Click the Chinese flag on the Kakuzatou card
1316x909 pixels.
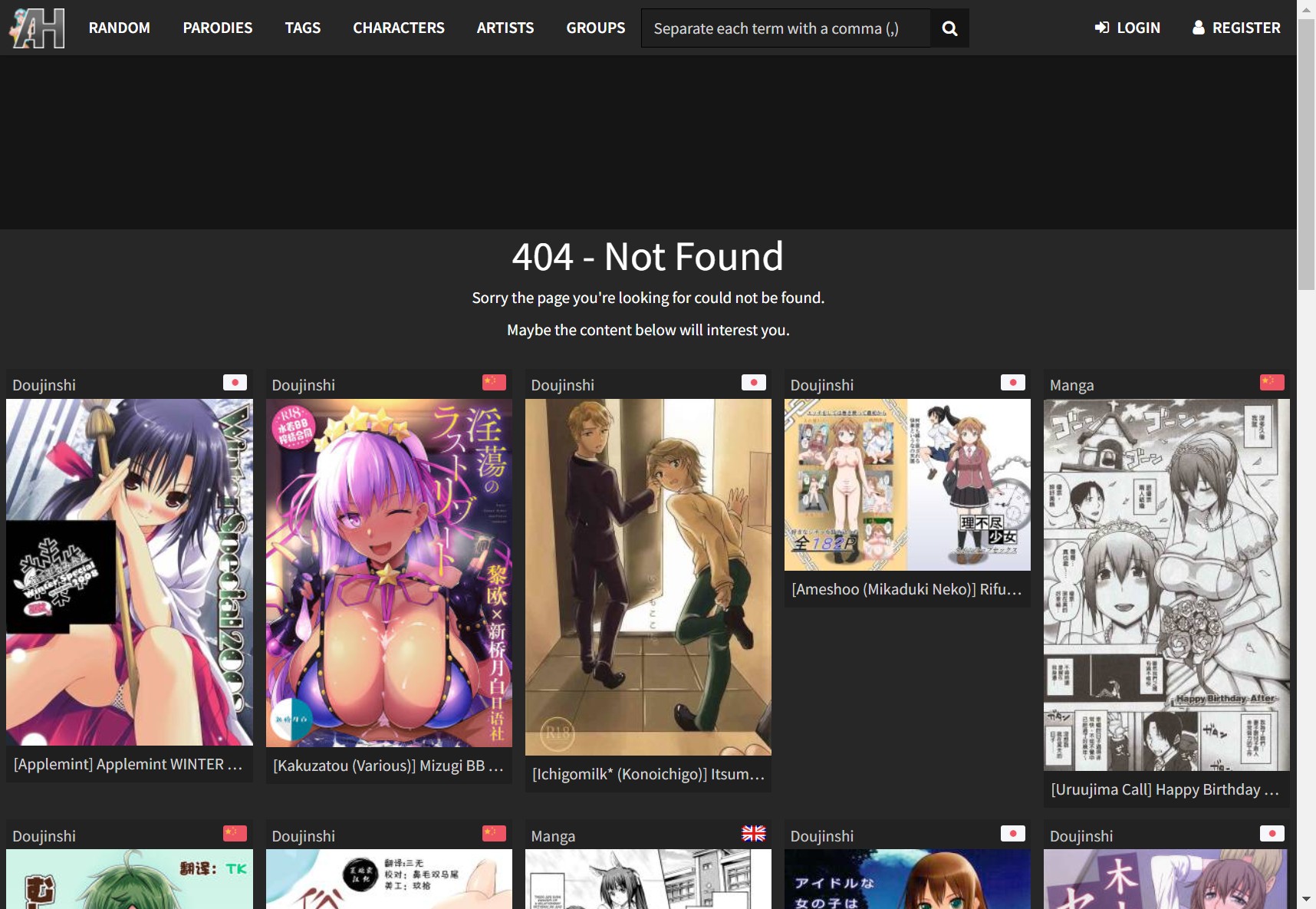pos(495,382)
